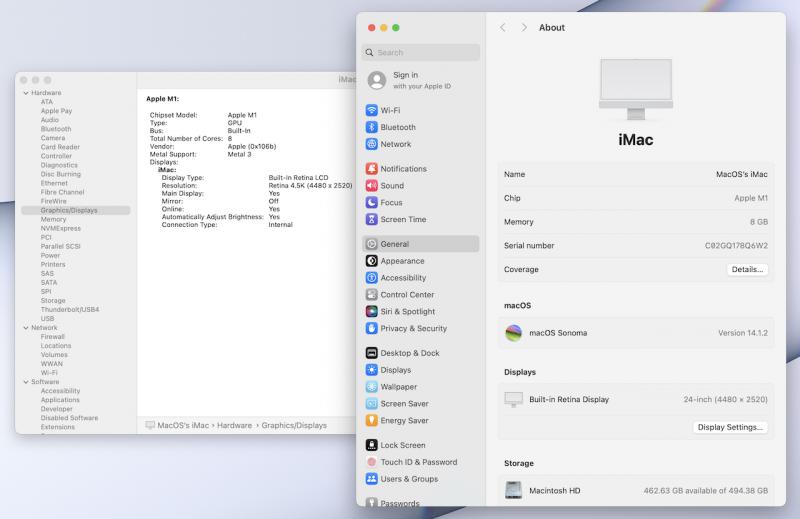The height and width of the screenshot is (519, 800).
Task: Go back using the back arrow
Action: click(503, 27)
